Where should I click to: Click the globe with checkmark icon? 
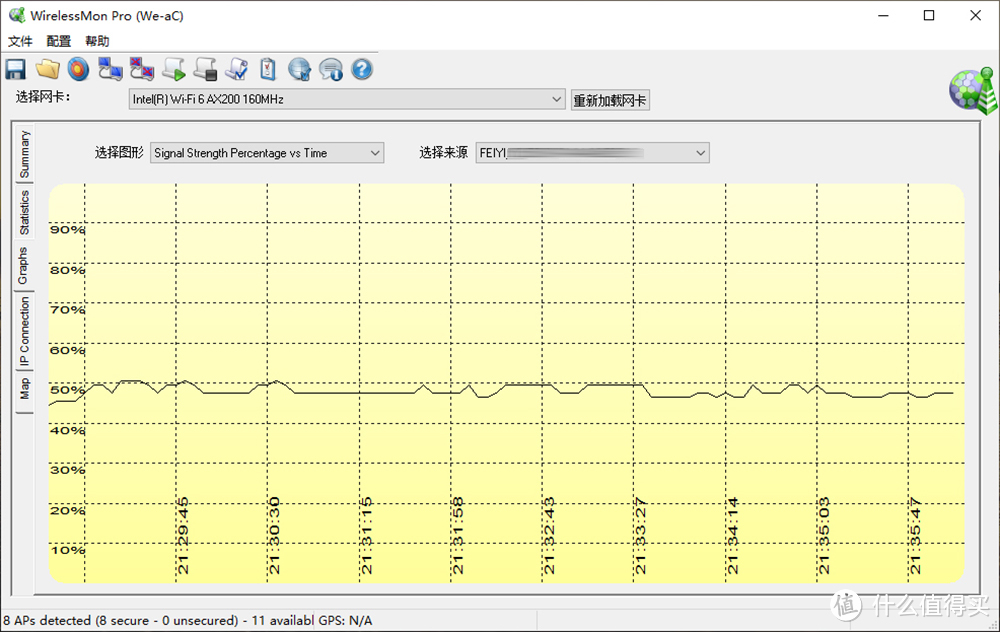pos(299,69)
